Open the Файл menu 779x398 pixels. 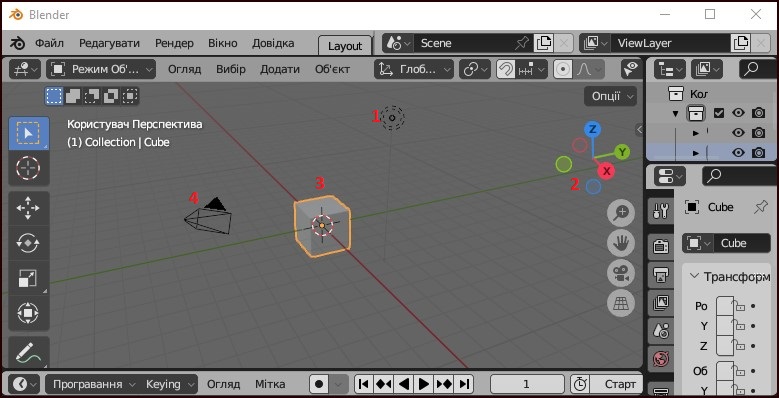49,43
